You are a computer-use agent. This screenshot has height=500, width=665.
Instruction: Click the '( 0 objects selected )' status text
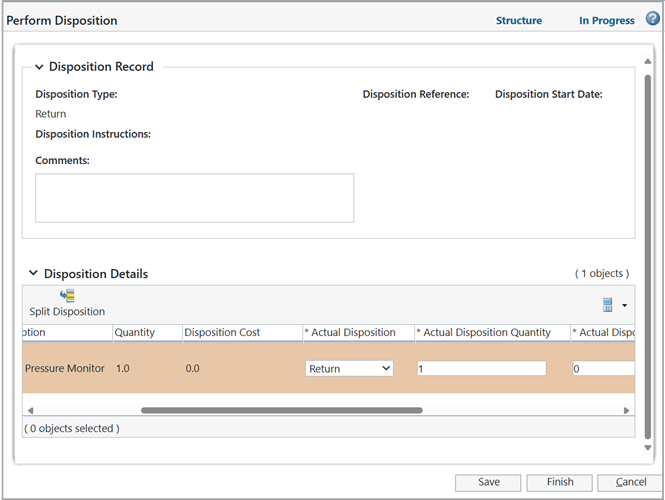pyautogui.click(x=72, y=429)
